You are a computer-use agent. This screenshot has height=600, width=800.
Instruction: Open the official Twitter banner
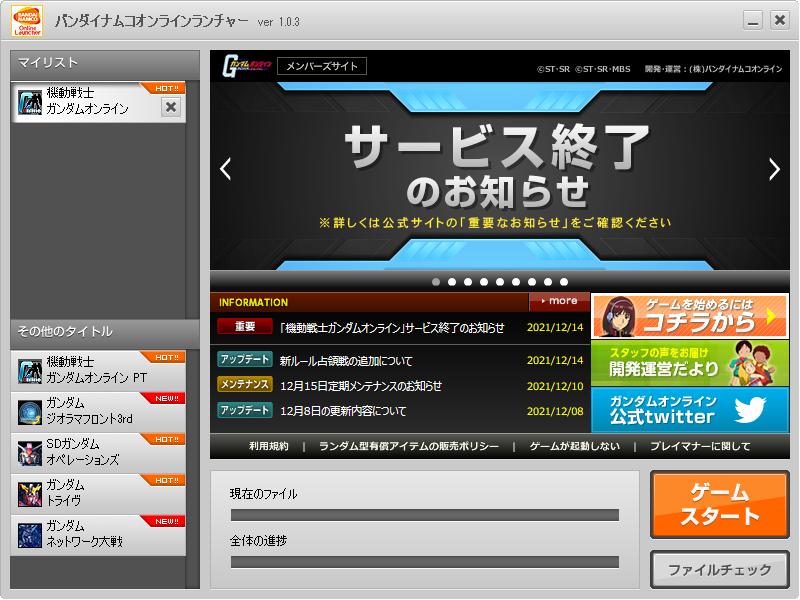click(x=689, y=409)
